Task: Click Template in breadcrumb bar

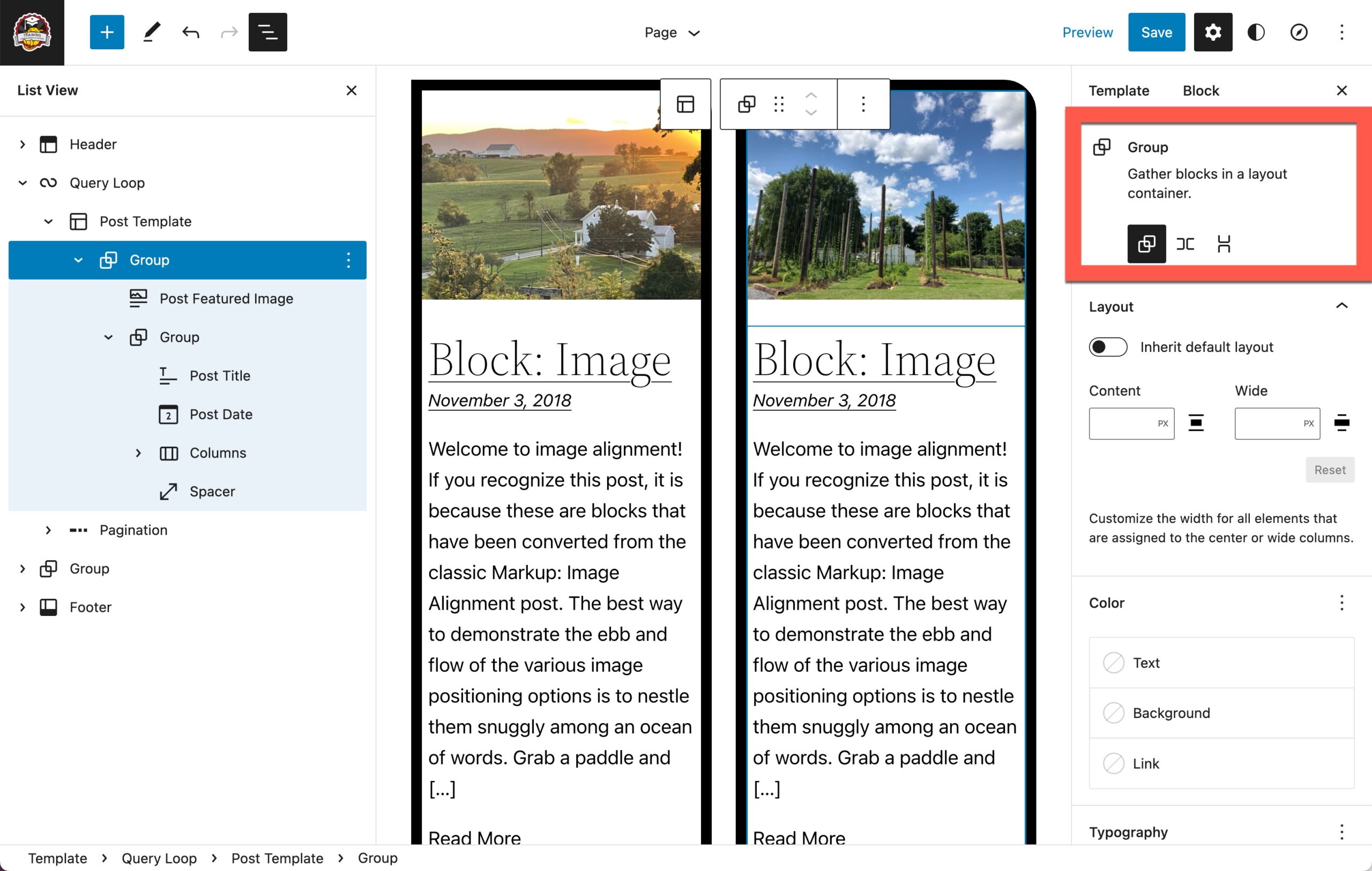Action: 57,858
